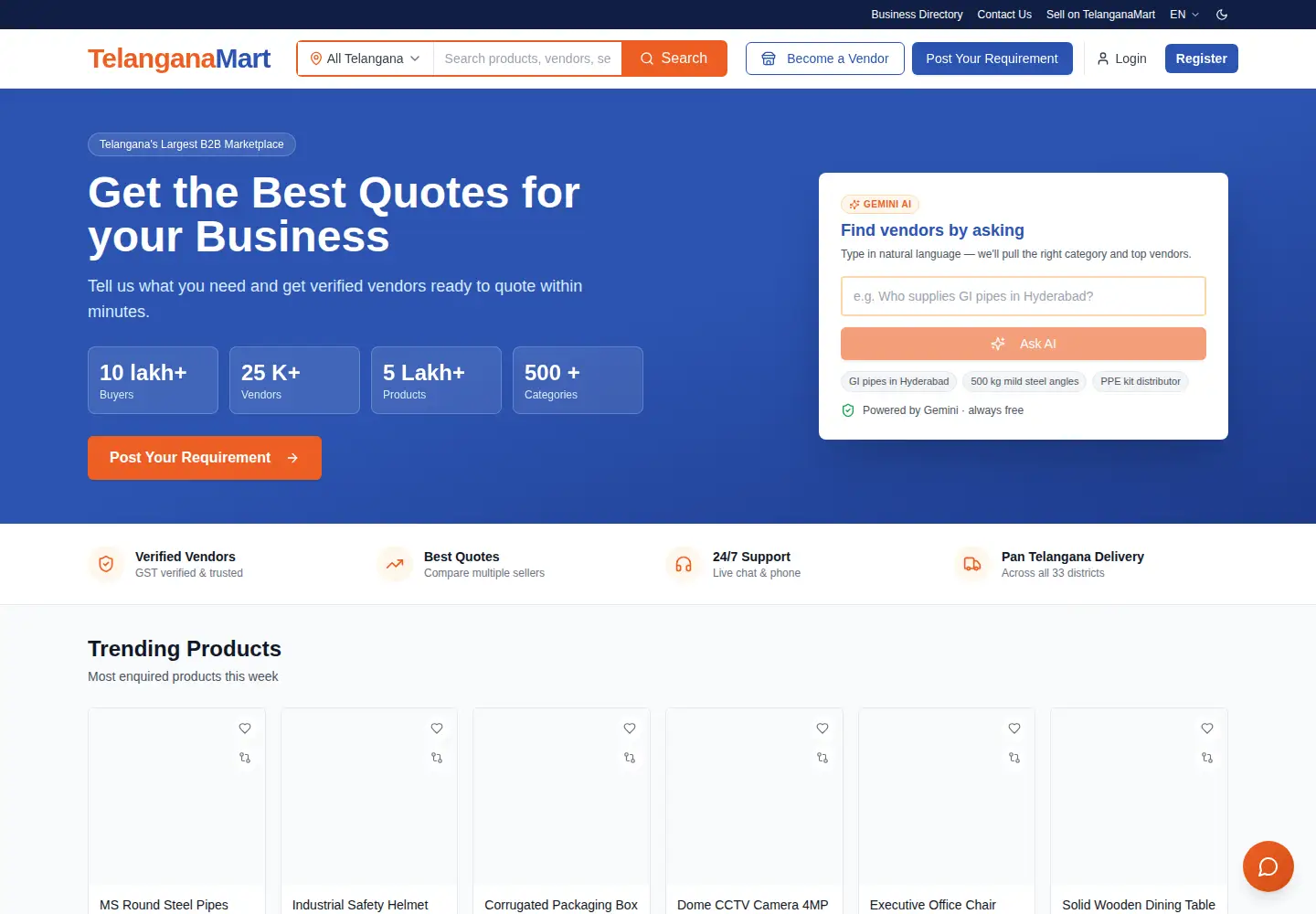Toggle dark mode moon icon
Viewport: 1316px width, 914px height.
click(1222, 15)
